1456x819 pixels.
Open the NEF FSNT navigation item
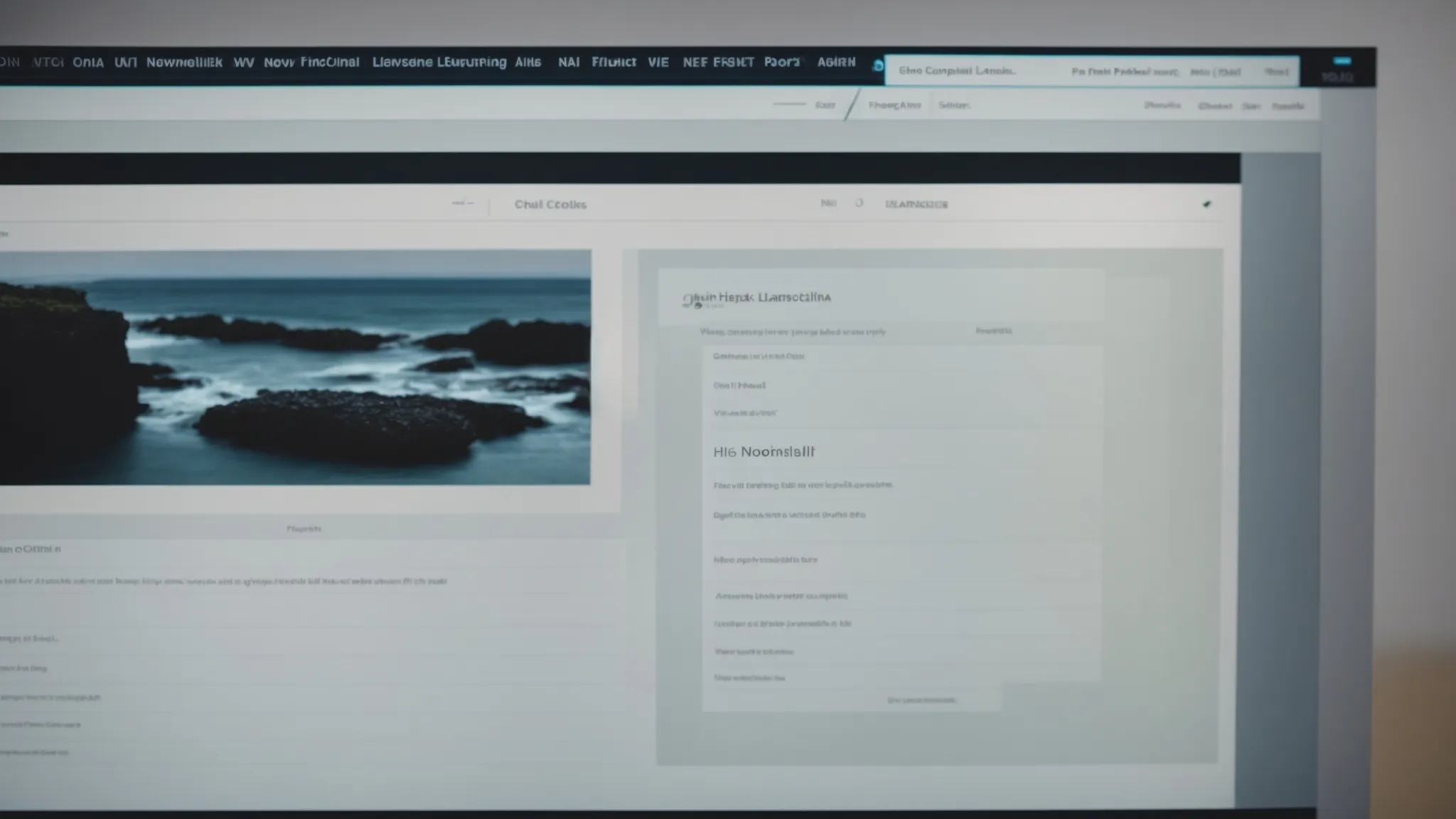coord(718,62)
